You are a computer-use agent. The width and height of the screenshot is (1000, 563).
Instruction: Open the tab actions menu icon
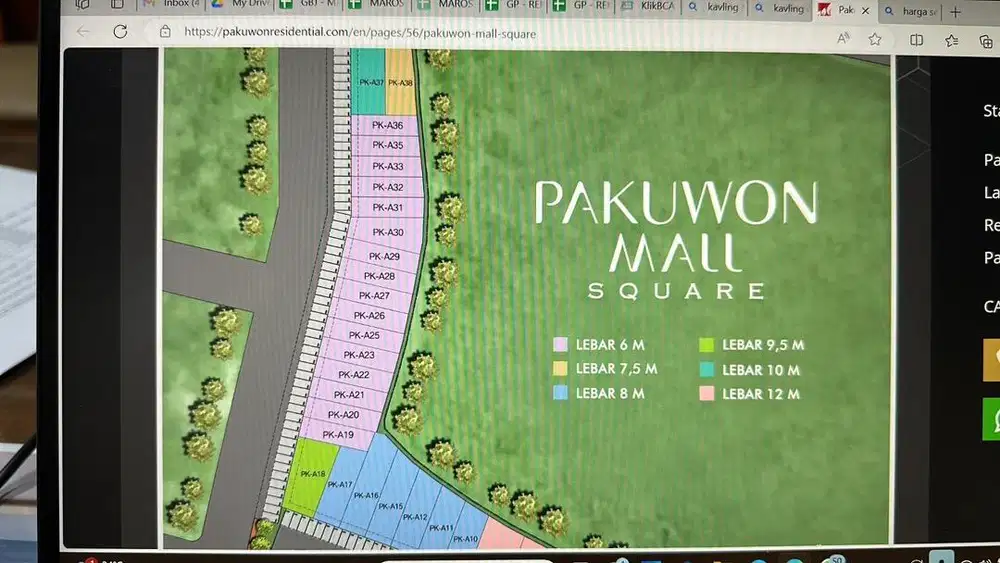(x=117, y=4)
